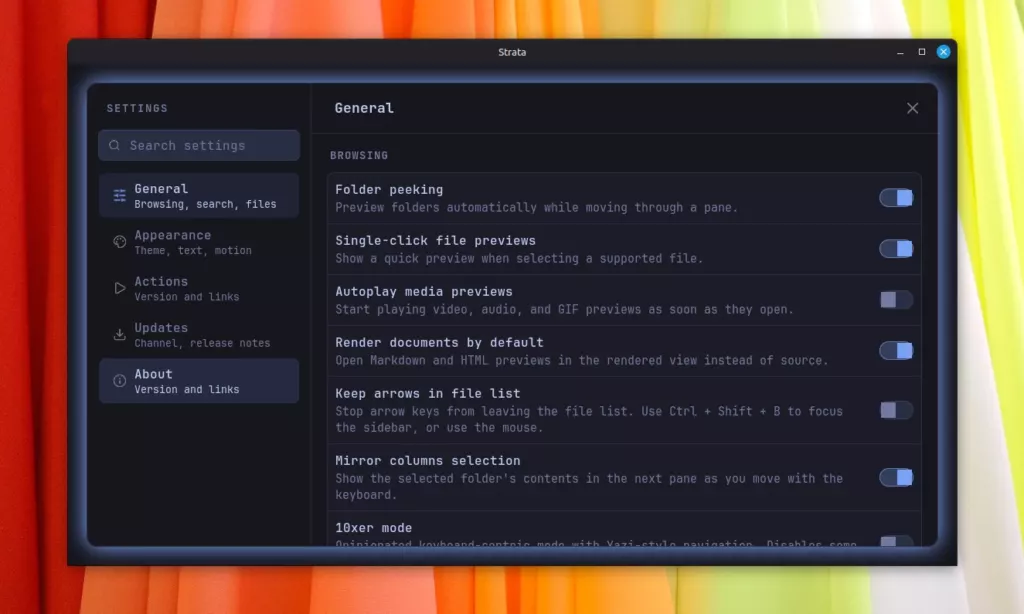
Task: Open the Actions settings section
Action: click(x=199, y=289)
